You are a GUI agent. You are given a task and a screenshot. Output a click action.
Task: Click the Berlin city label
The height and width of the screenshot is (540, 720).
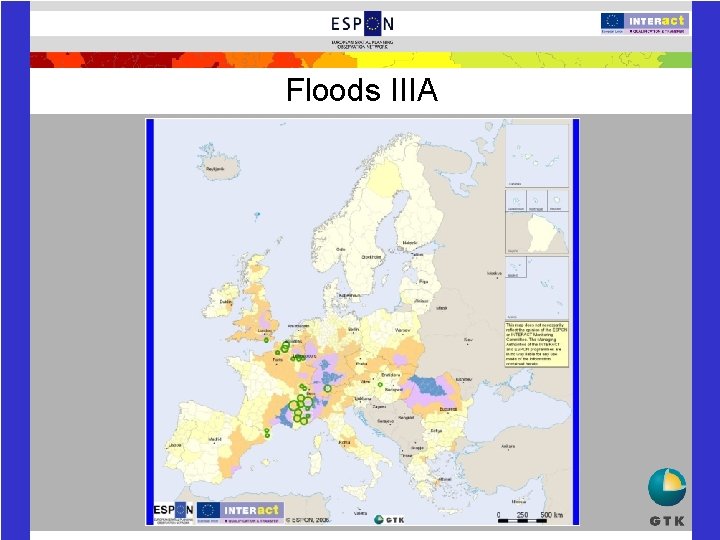tap(354, 329)
